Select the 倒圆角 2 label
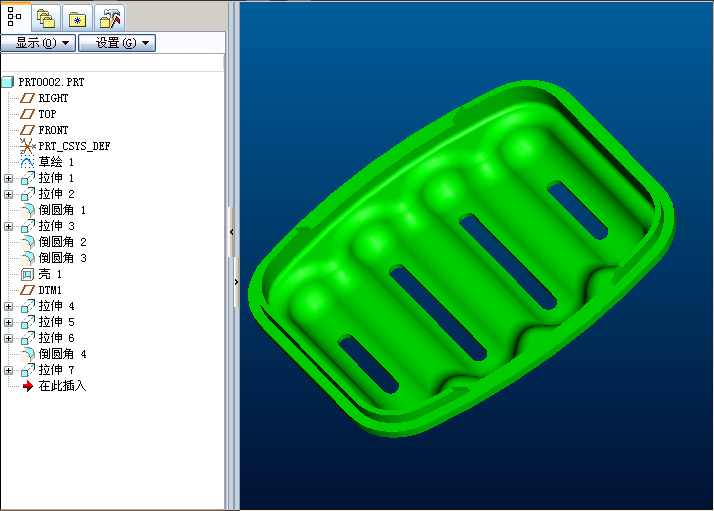The image size is (714, 511). [62, 242]
